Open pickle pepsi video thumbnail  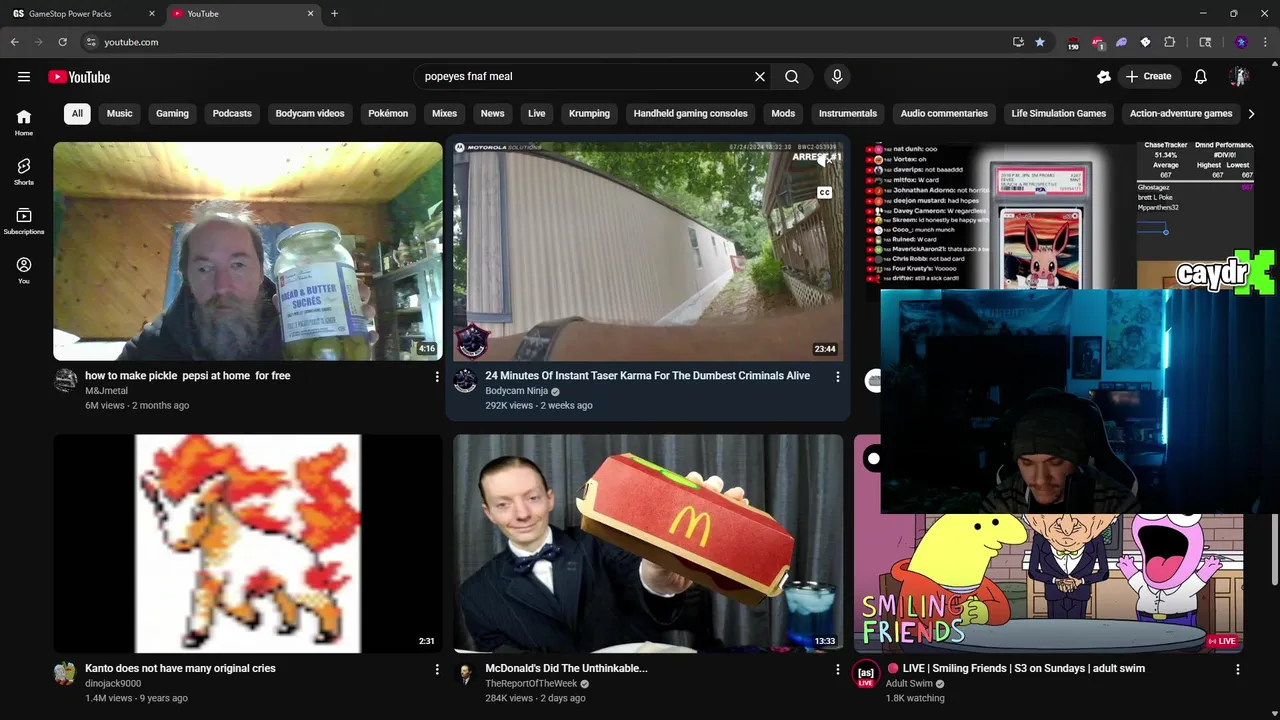click(248, 251)
